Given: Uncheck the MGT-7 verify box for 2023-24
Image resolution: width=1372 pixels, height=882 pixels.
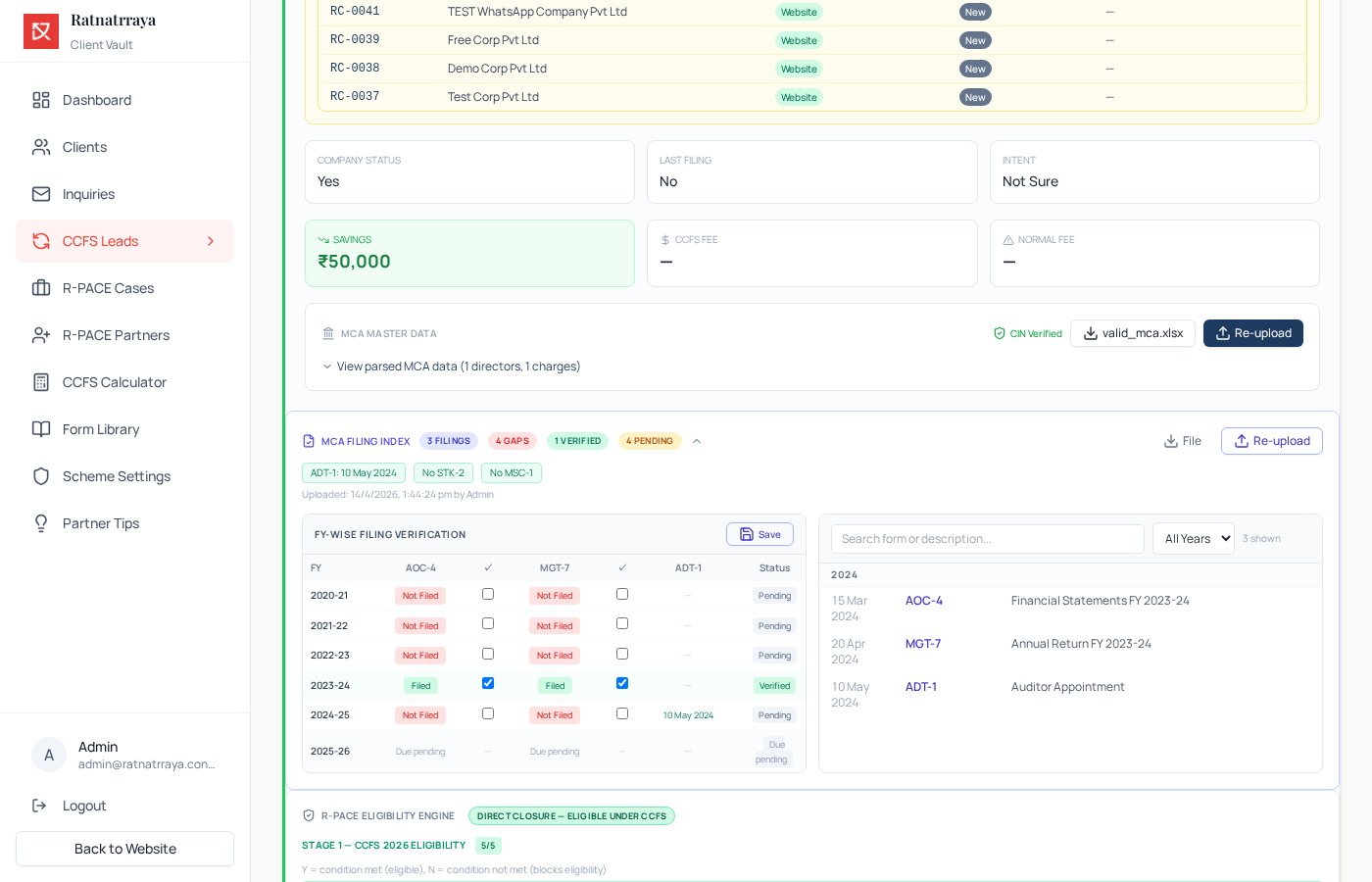Looking at the screenshot, I should click(622, 683).
